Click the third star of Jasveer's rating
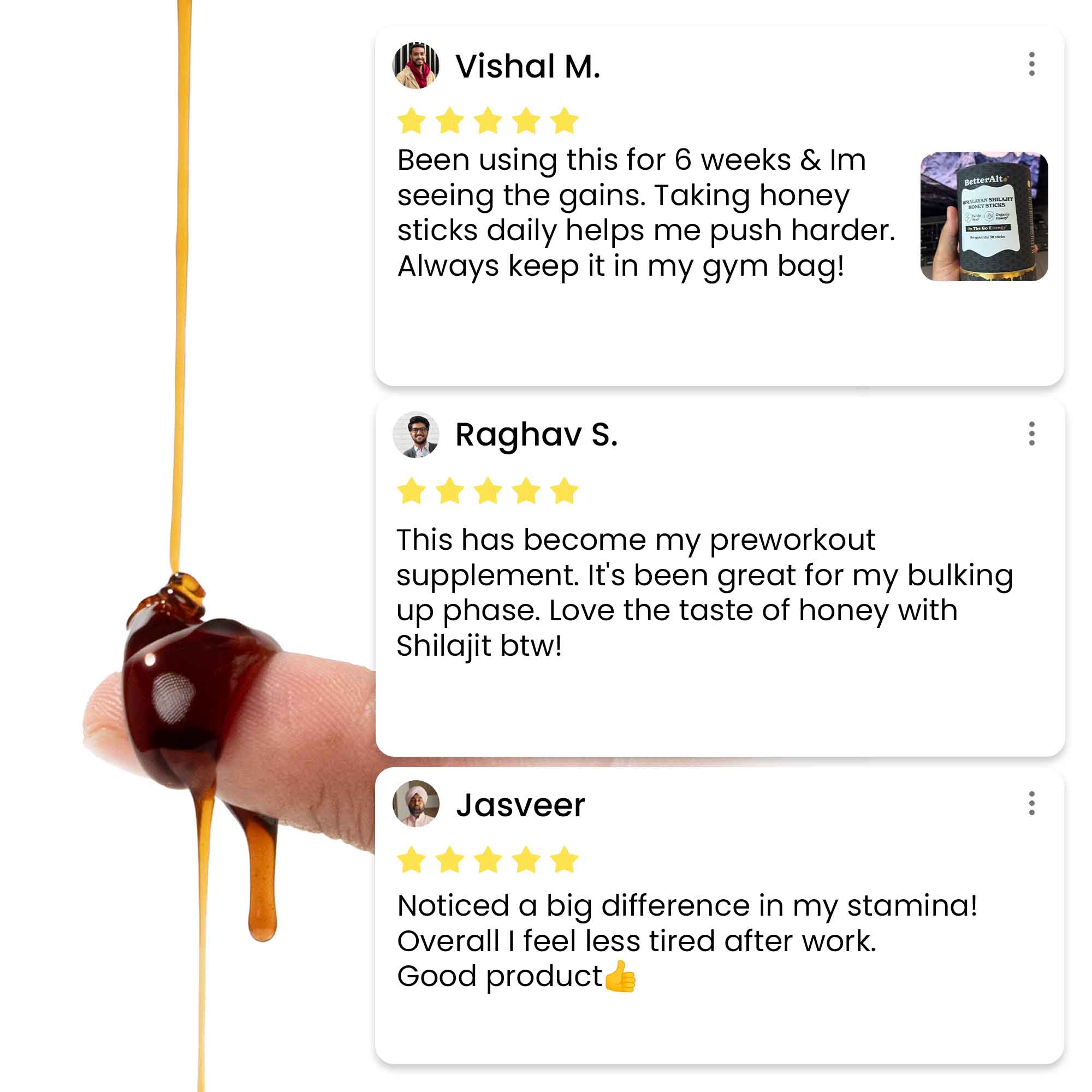This screenshot has width=1092, height=1092. 488,860
